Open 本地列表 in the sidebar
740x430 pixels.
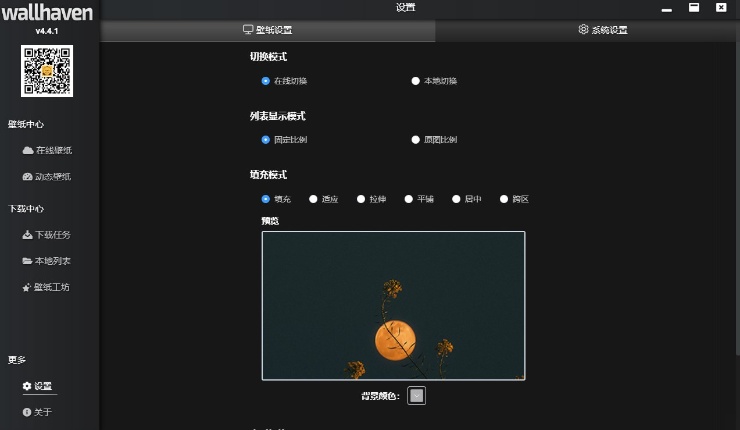[x=46, y=261]
